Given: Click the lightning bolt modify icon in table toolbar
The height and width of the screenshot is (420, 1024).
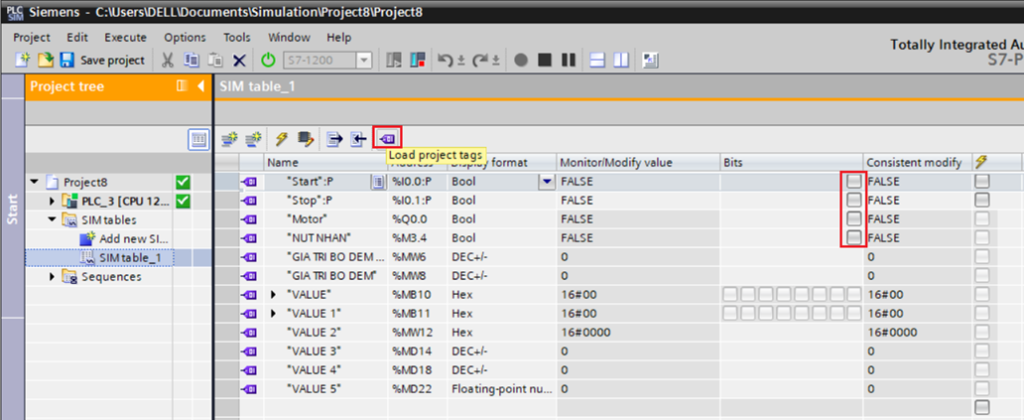Looking at the screenshot, I should pos(282,138).
